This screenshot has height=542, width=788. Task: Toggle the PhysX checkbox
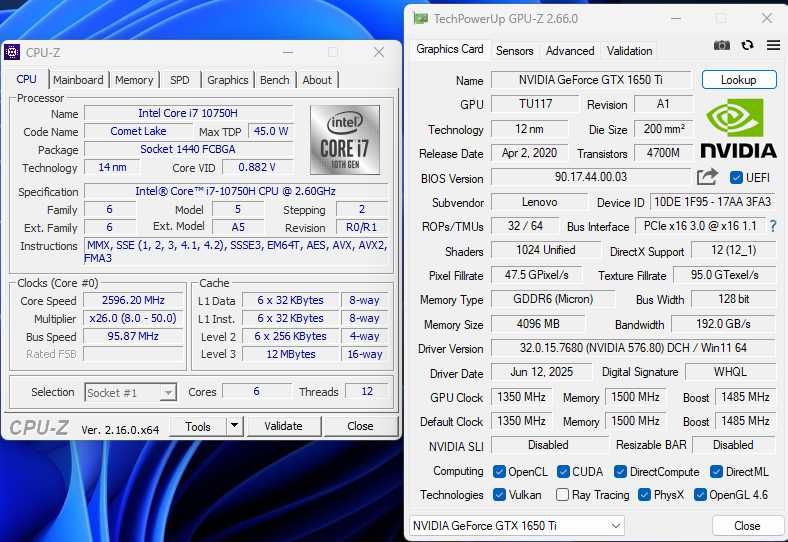644,495
